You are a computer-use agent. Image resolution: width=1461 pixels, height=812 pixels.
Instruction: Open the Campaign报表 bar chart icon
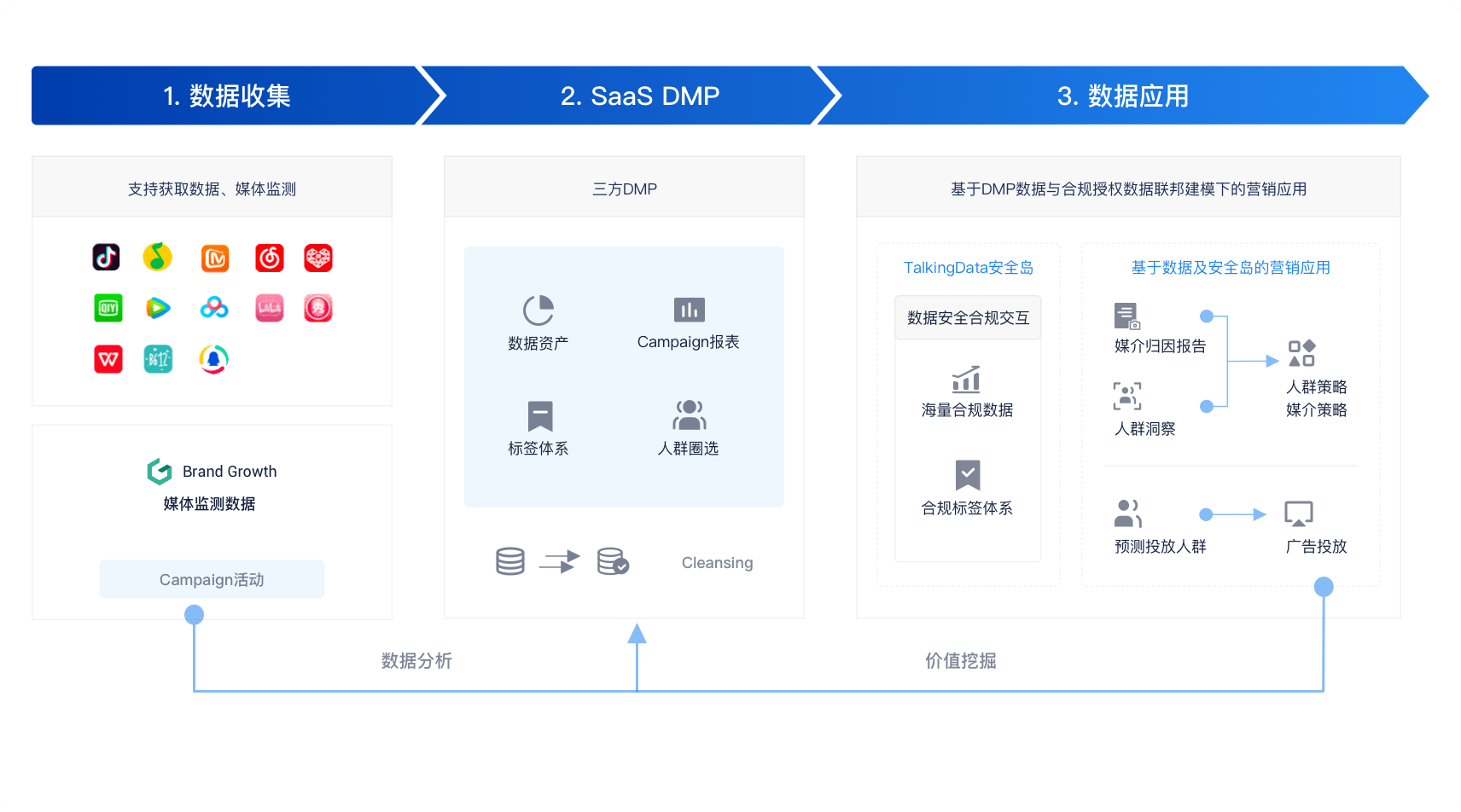(689, 310)
